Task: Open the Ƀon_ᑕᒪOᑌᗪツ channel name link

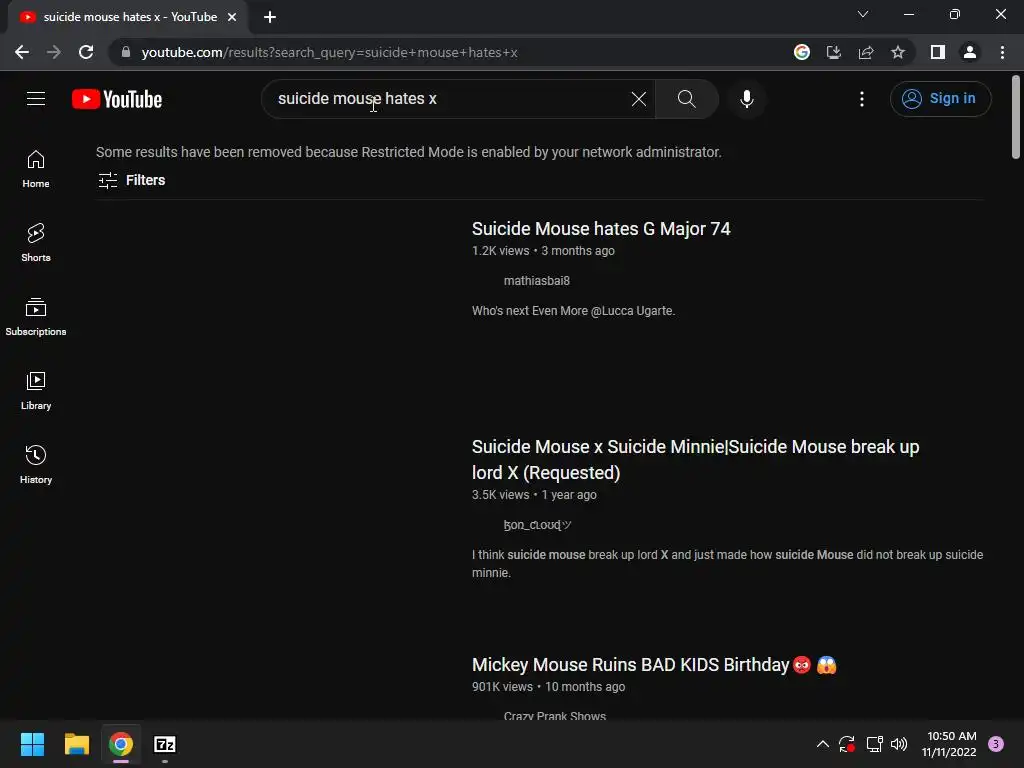Action: 537,525
